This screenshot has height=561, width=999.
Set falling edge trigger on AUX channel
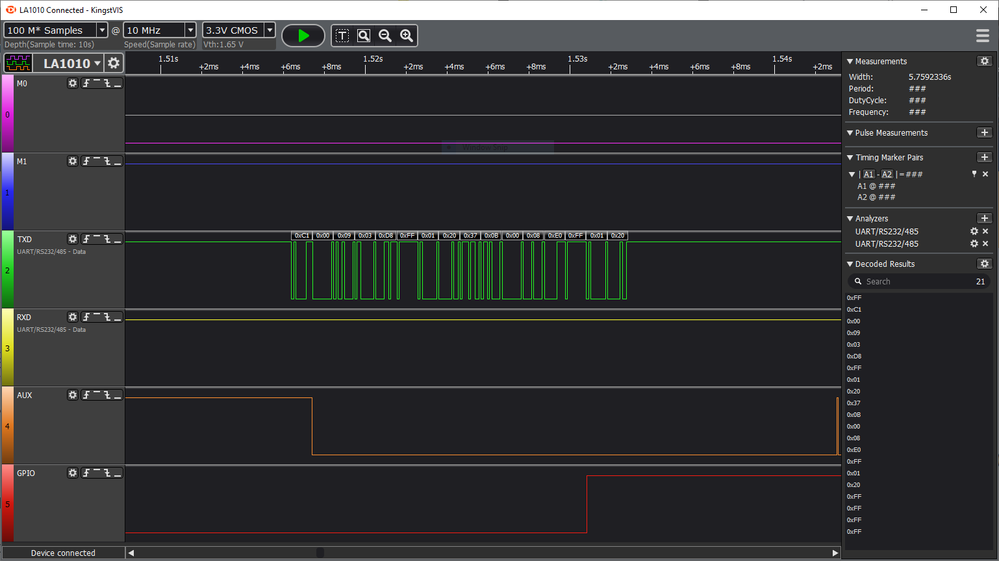click(x=107, y=395)
